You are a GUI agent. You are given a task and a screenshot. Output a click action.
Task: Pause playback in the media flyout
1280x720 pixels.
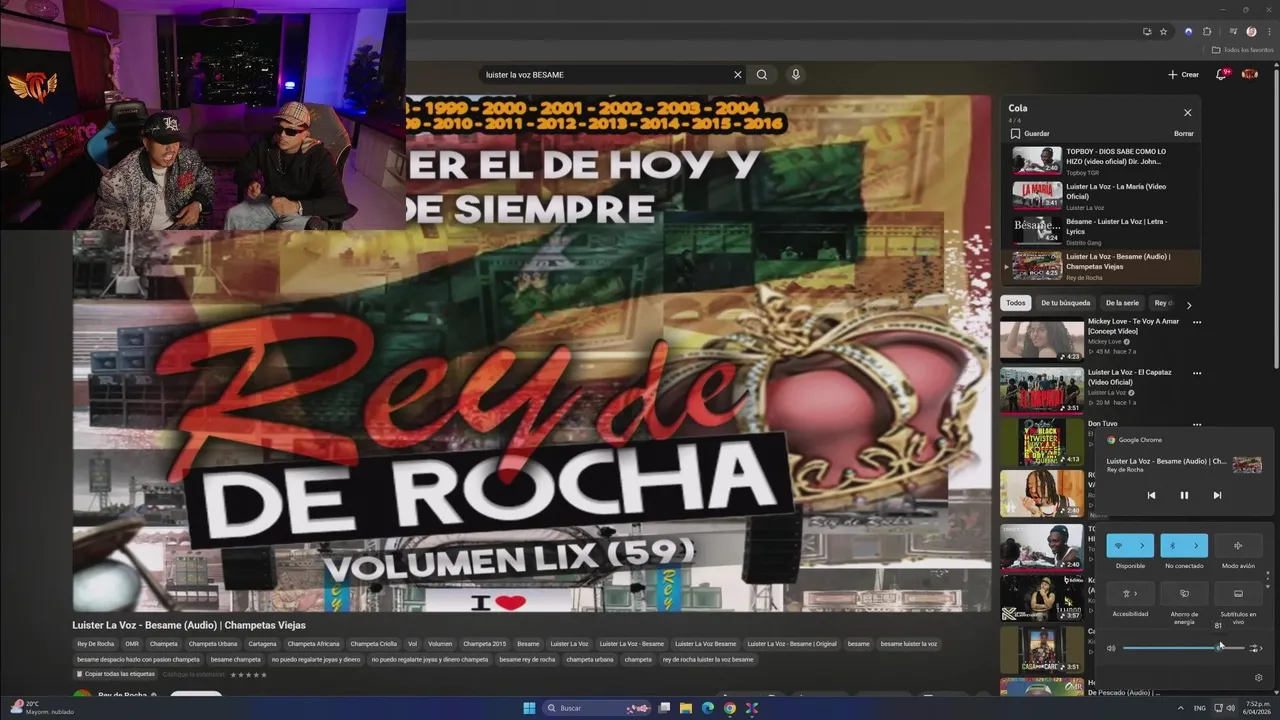coord(1184,495)
